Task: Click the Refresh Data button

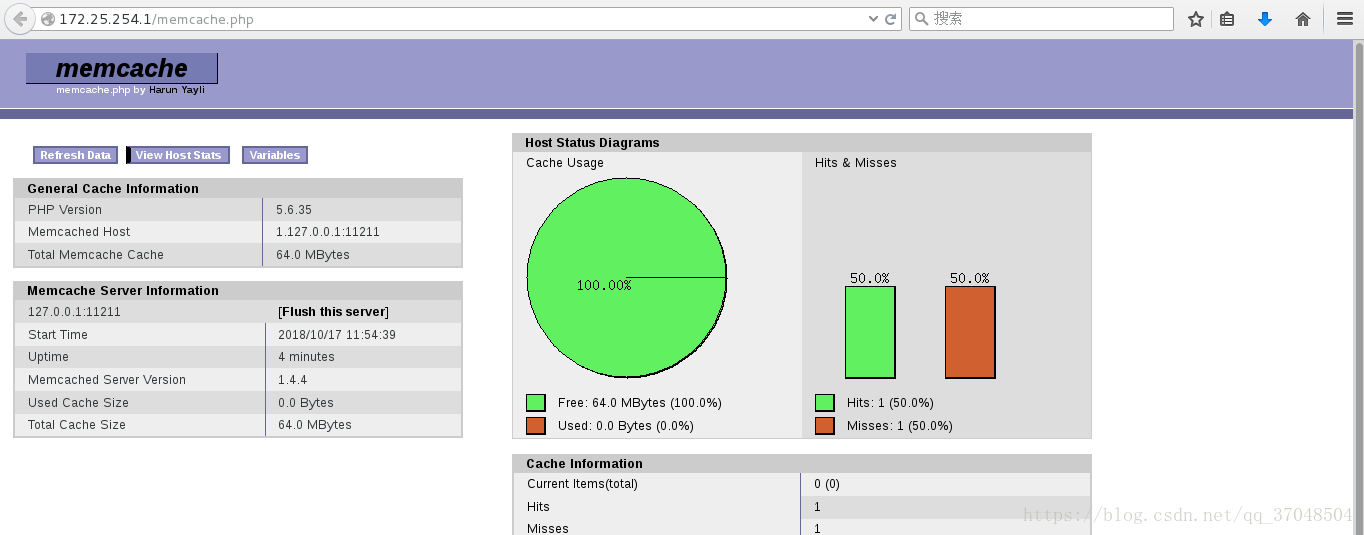Action: click(75, 155)
